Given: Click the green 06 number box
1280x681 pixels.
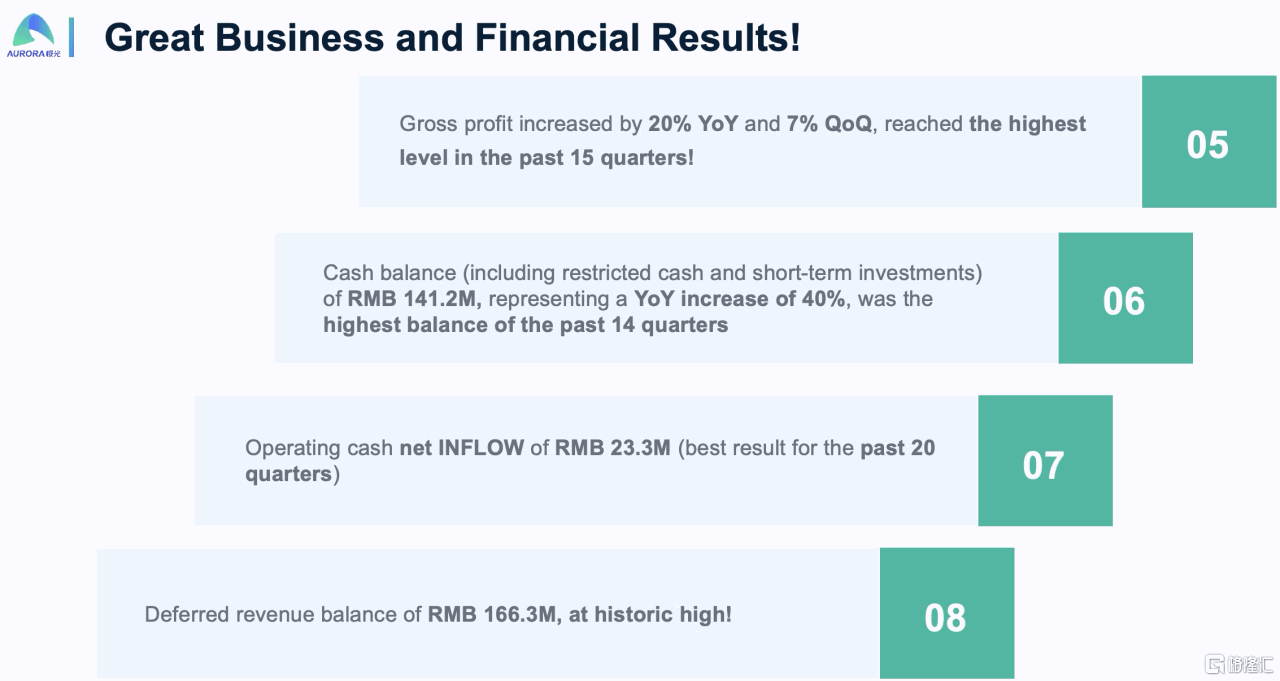Looking at the screenshot, I should coord(1124,300).
